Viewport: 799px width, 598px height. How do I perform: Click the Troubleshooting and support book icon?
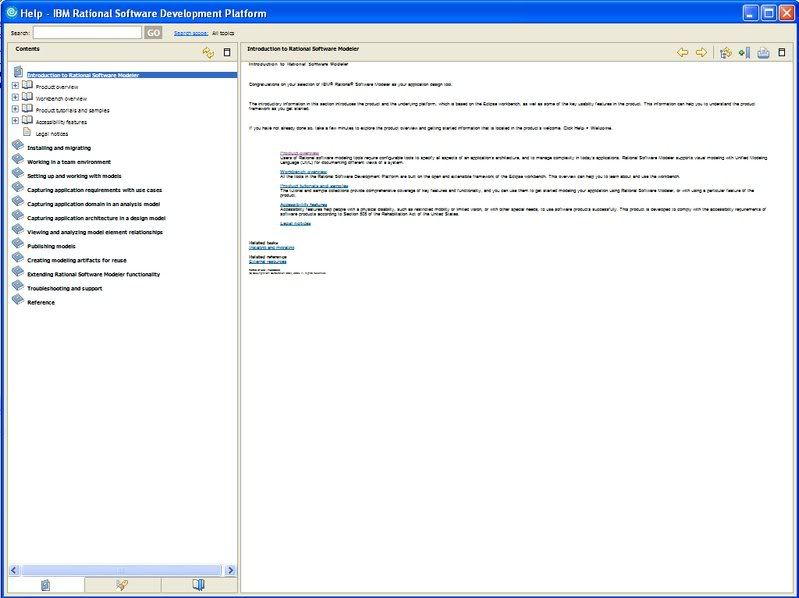tap(18, 286)
